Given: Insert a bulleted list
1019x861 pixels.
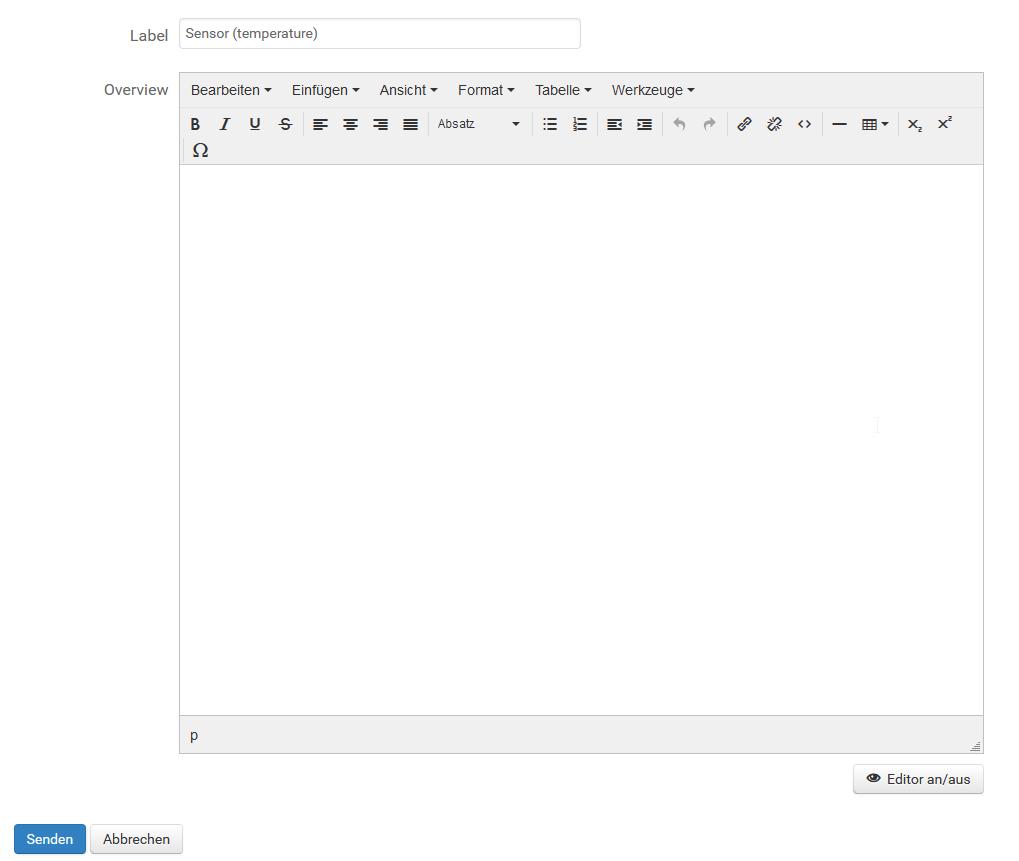Looking at the screenshot, I should (549, 125).
